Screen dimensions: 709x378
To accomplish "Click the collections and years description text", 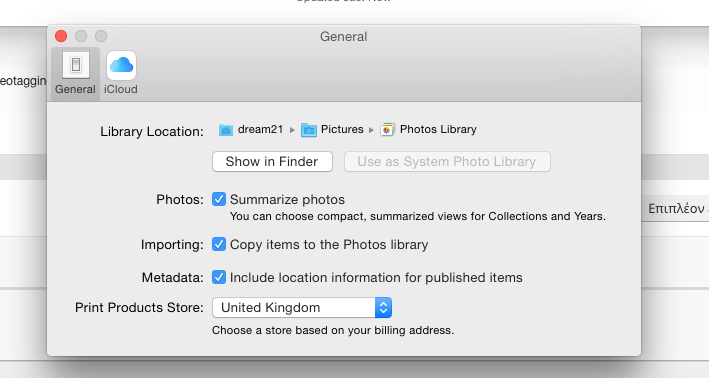I will coord(418,216).
